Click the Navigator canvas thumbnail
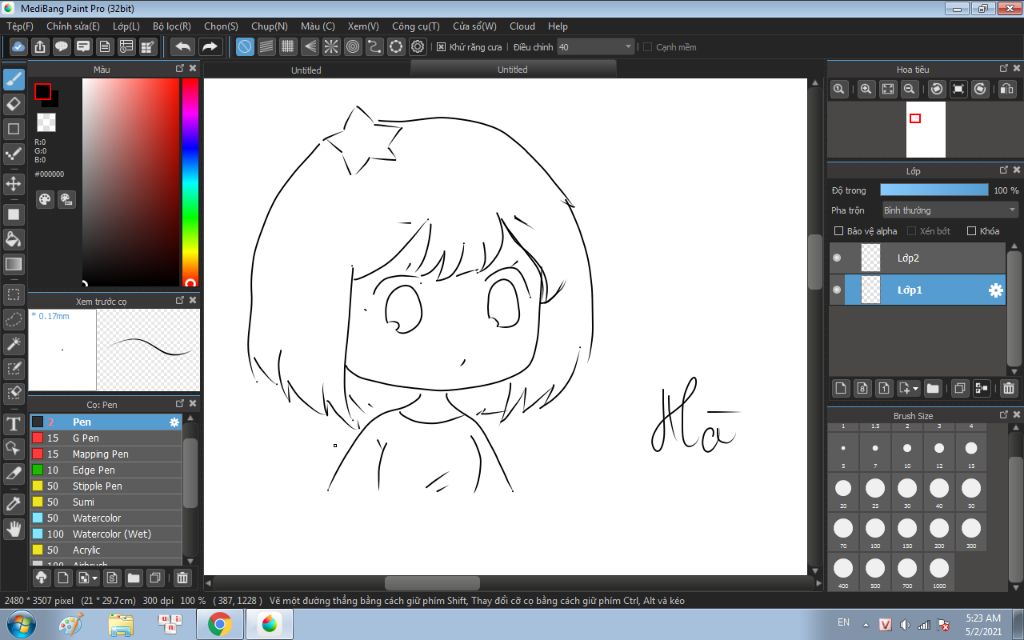This screenshot has width=1024, height=640. 925,130
